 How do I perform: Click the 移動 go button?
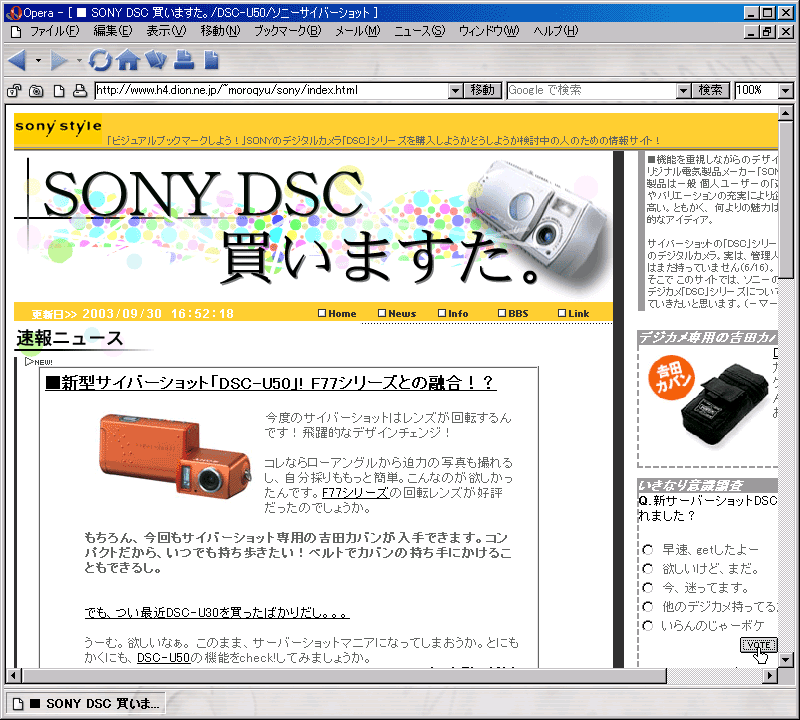click(x=483, y=91)
